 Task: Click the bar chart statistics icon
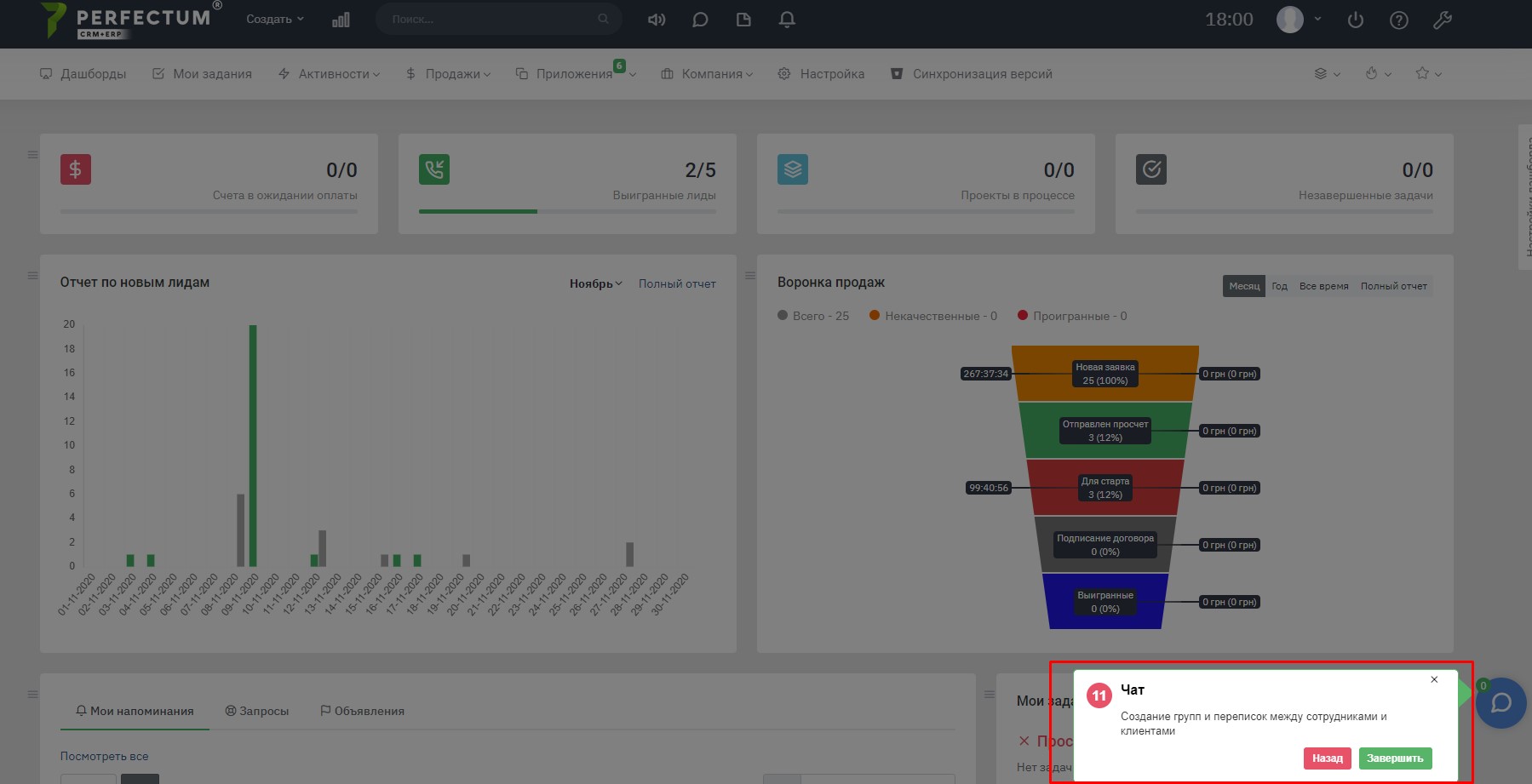[341, 20]
